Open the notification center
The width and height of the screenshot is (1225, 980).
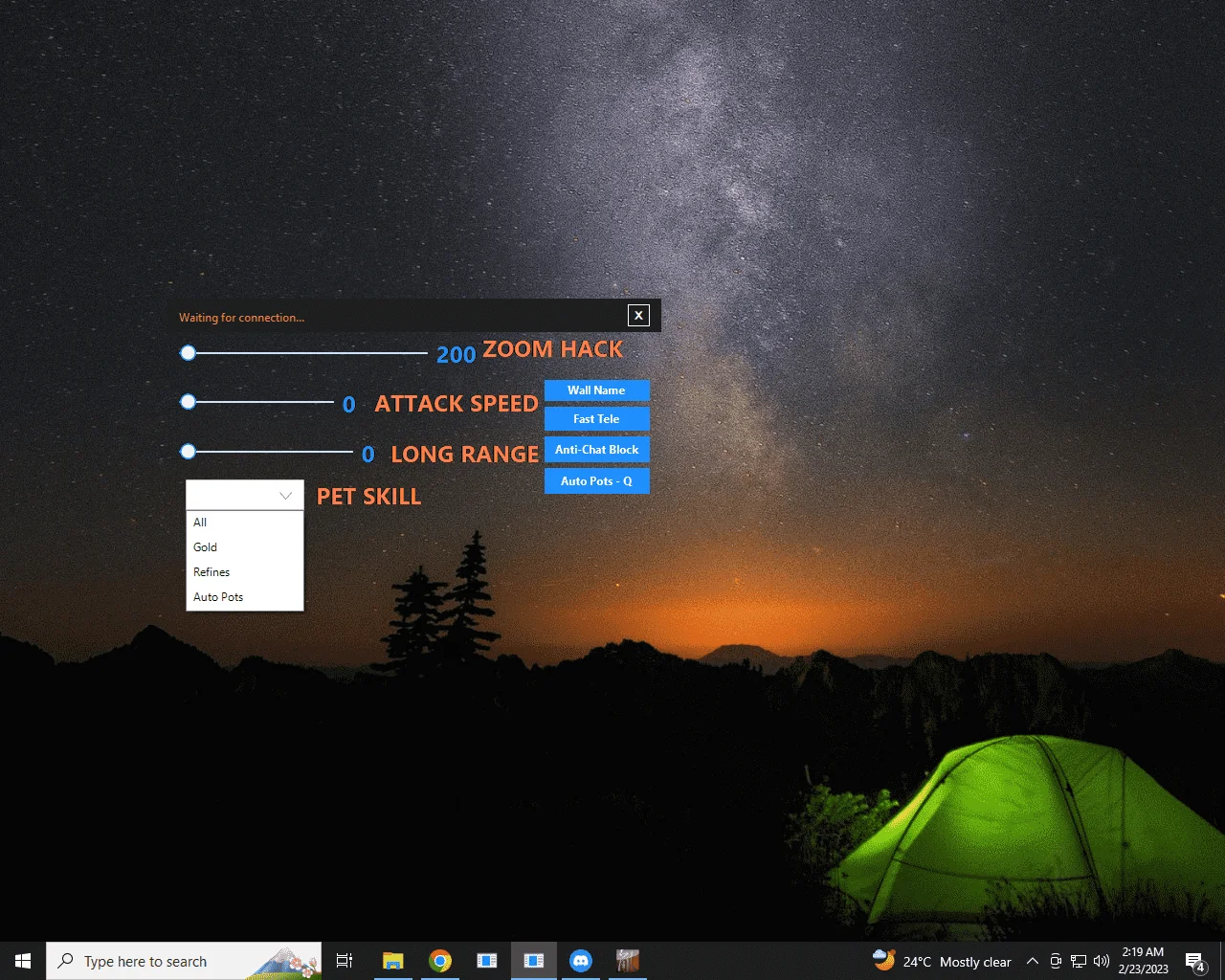click(1195, 961)
